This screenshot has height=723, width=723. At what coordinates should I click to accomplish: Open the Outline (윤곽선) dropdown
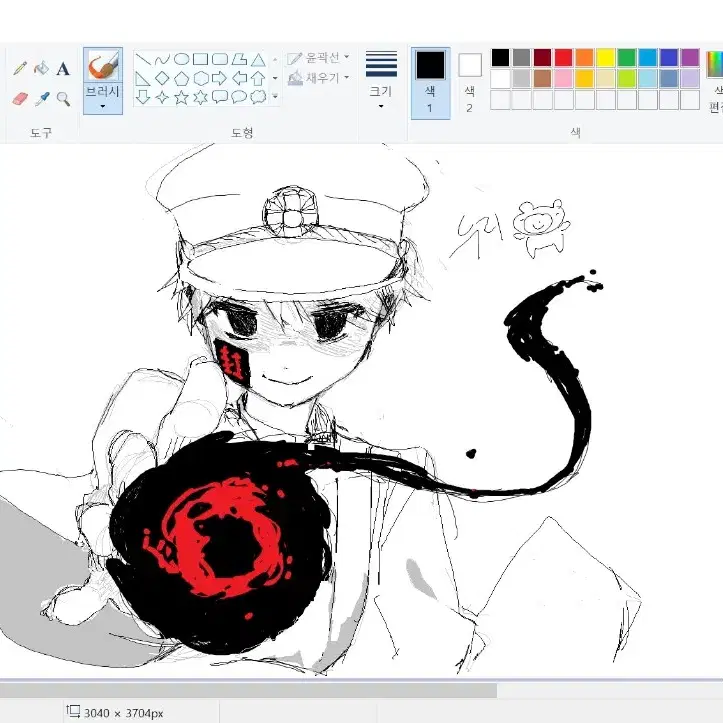point(318,58)
